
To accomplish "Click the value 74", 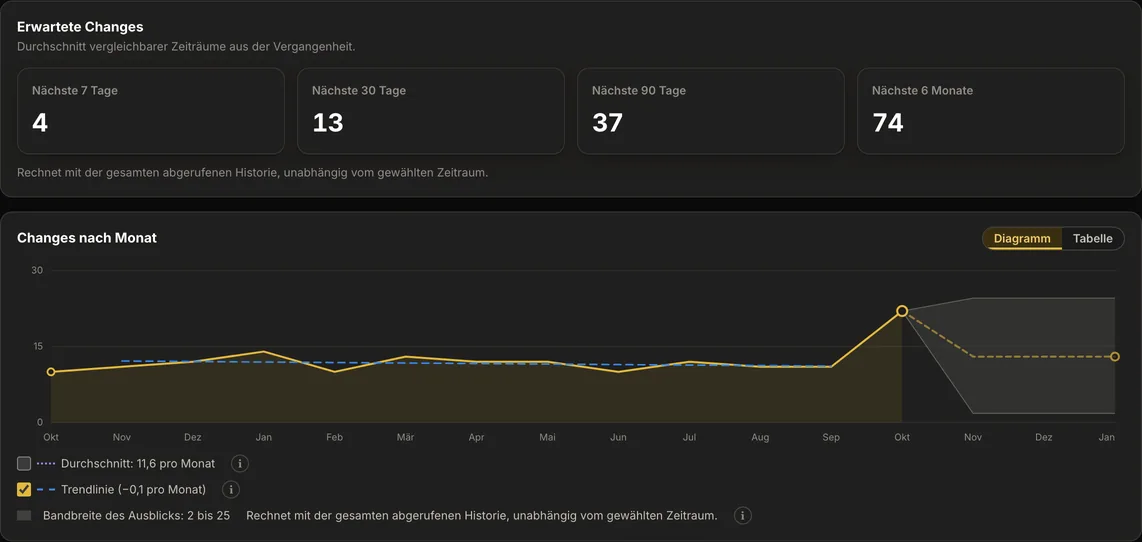I will point(888,123).
